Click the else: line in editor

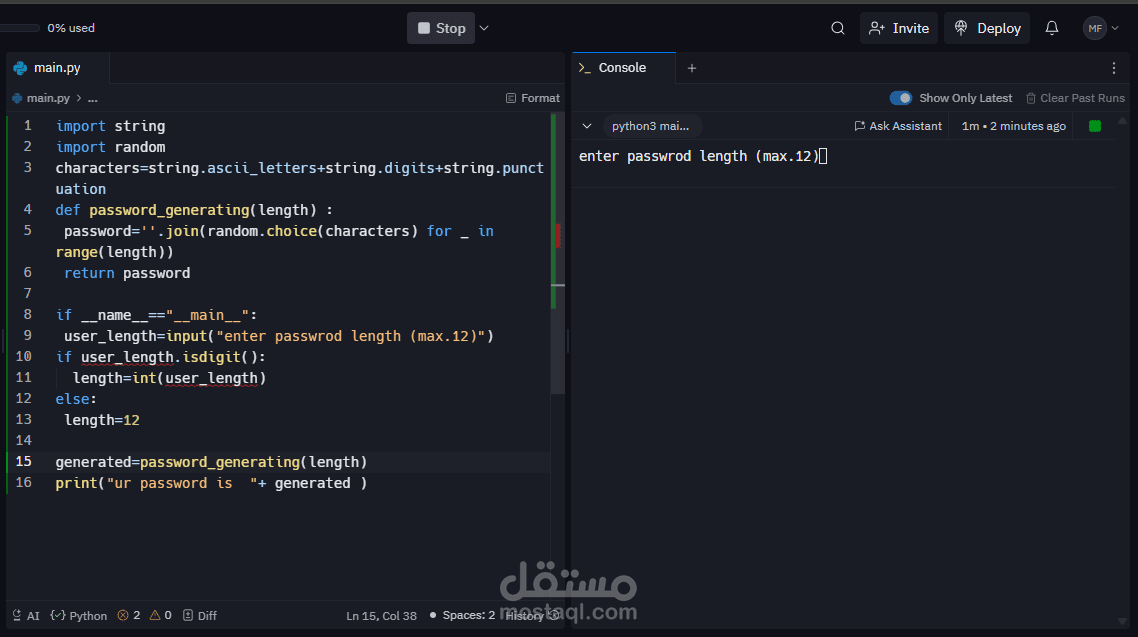coord(76,399)
